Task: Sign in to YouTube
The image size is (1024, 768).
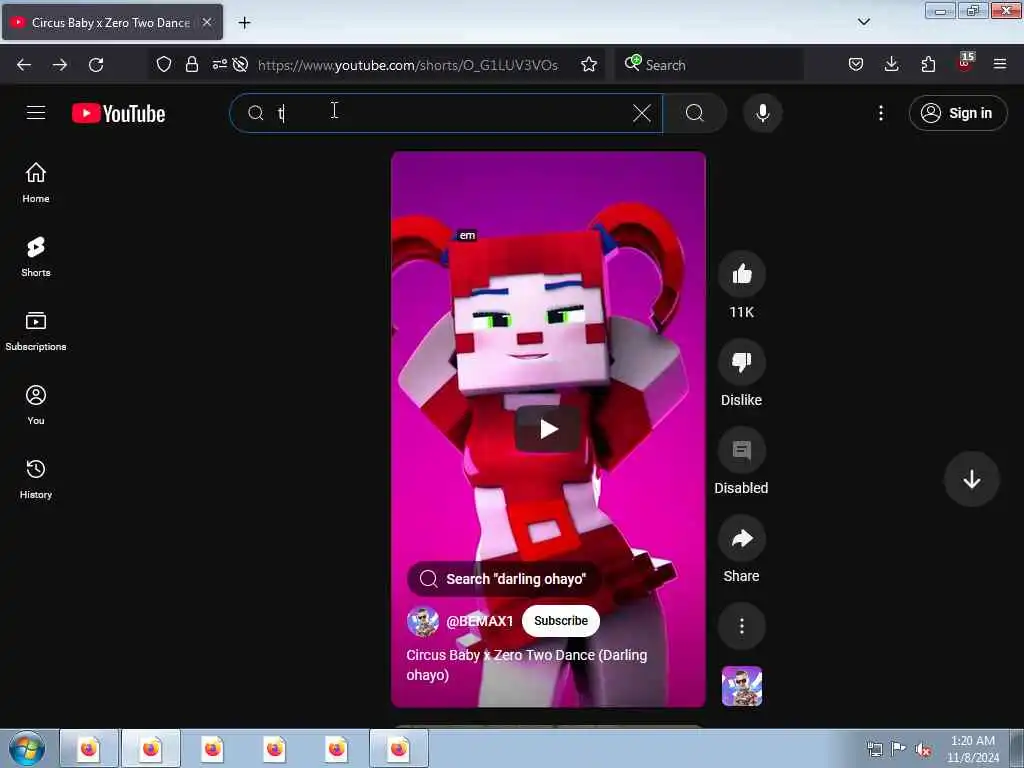Action: 957,113
